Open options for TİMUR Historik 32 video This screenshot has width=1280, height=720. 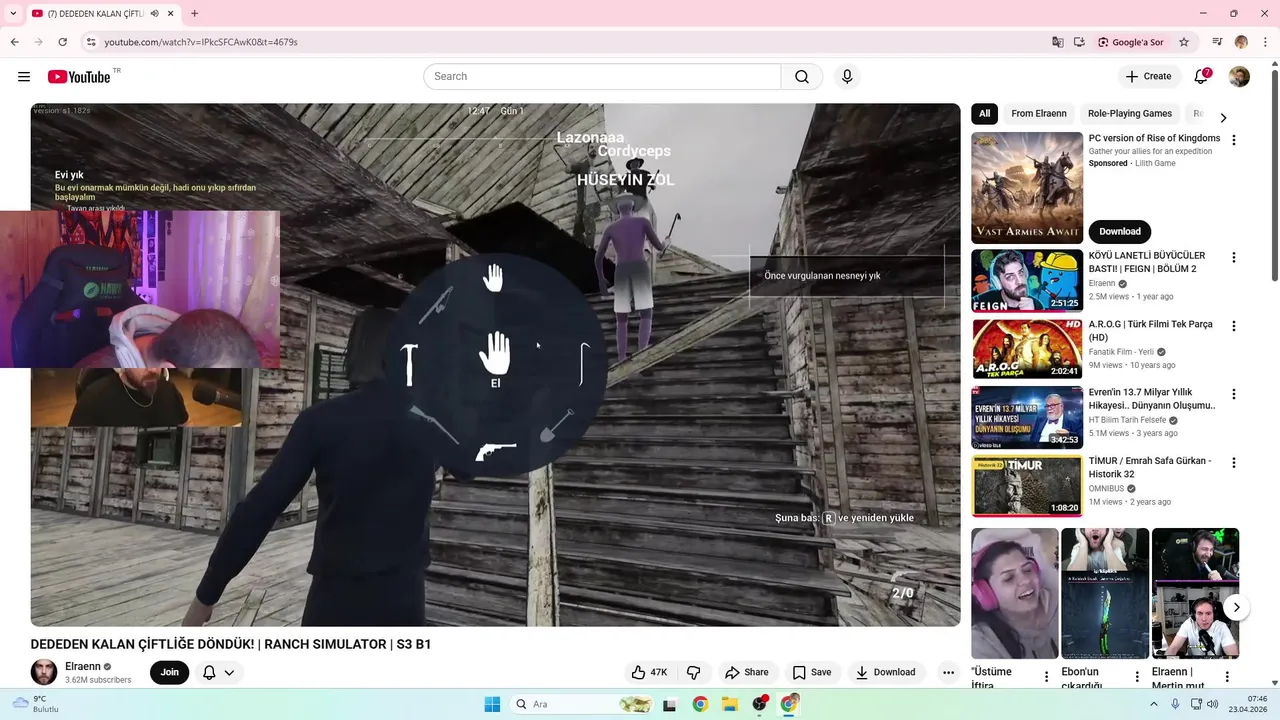point(1233,463)
